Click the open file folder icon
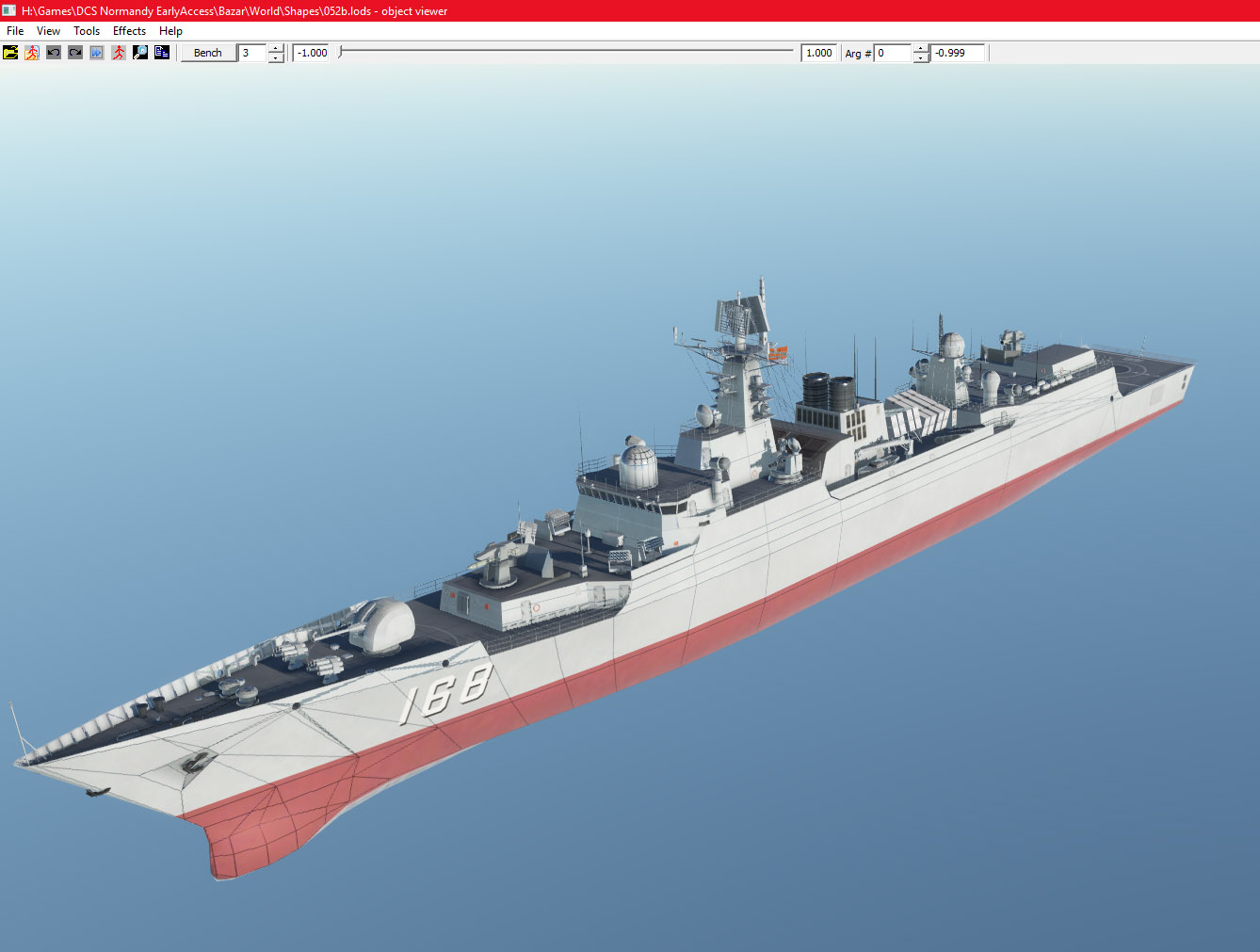Image resolution: width=1260 pixels, height=952 pixels. [x=10, y=53]
